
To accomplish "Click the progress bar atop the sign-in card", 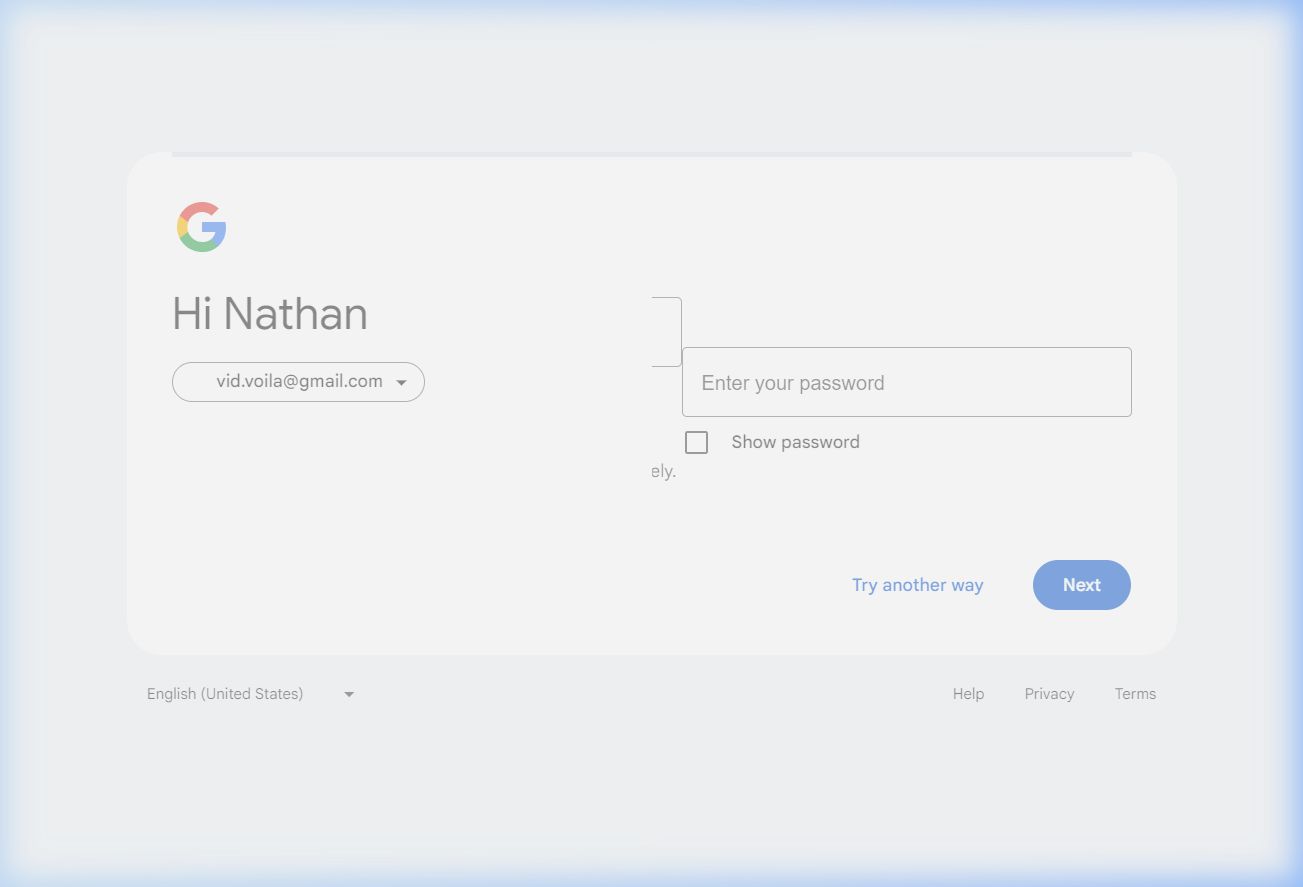I will [x=651, y=154].
